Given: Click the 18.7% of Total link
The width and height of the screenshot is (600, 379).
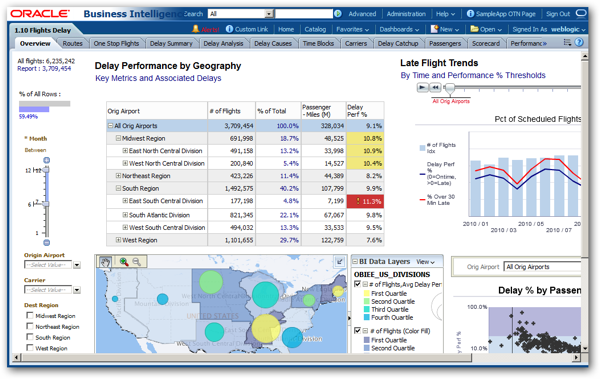Looking at the screenshot, I should point(289,138).
